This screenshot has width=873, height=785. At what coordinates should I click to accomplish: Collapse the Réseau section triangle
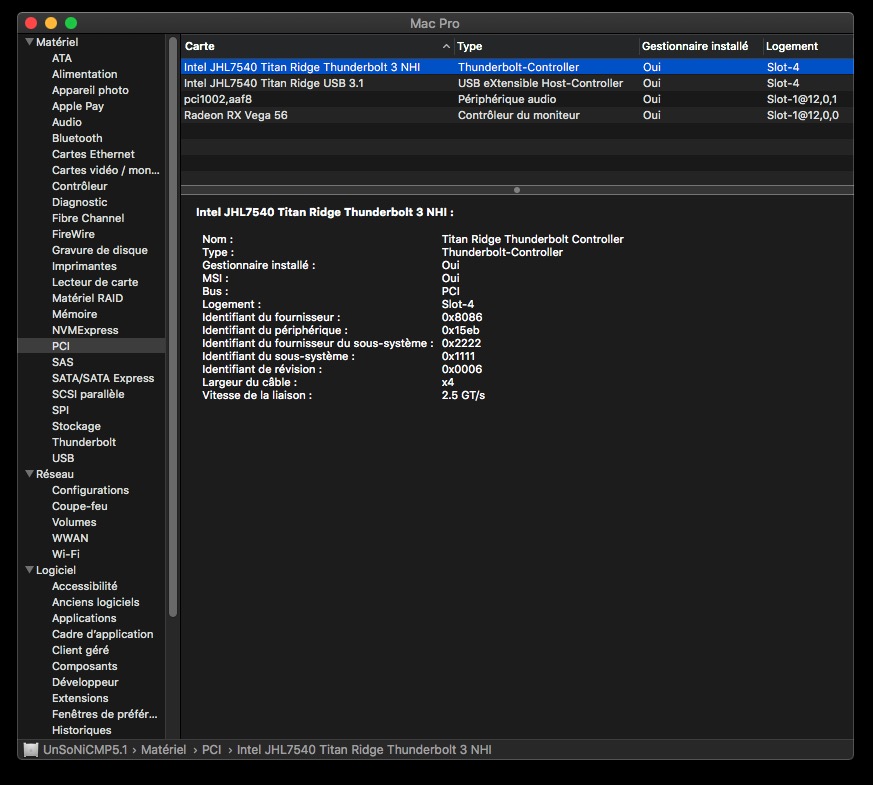[30, 474]
